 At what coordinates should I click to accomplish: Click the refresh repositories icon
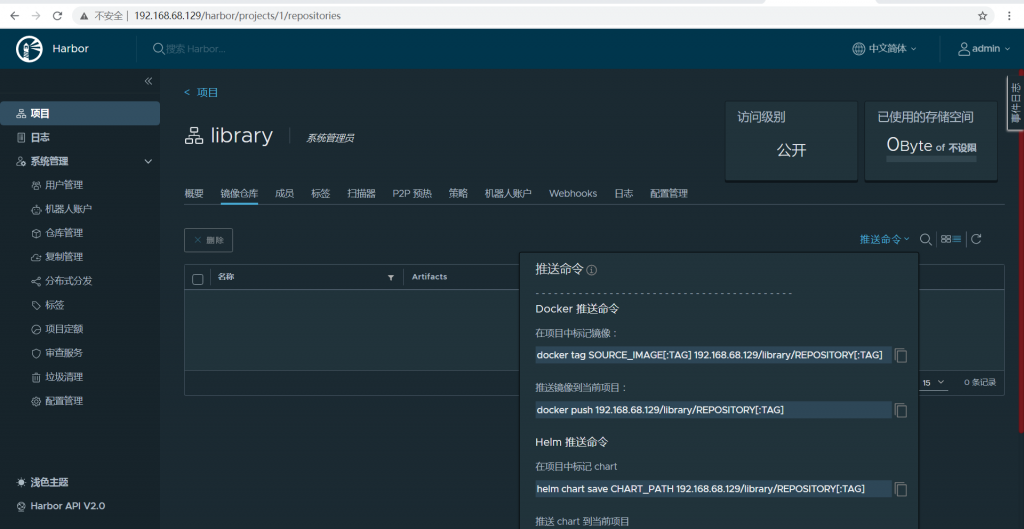tap(976, 239)
